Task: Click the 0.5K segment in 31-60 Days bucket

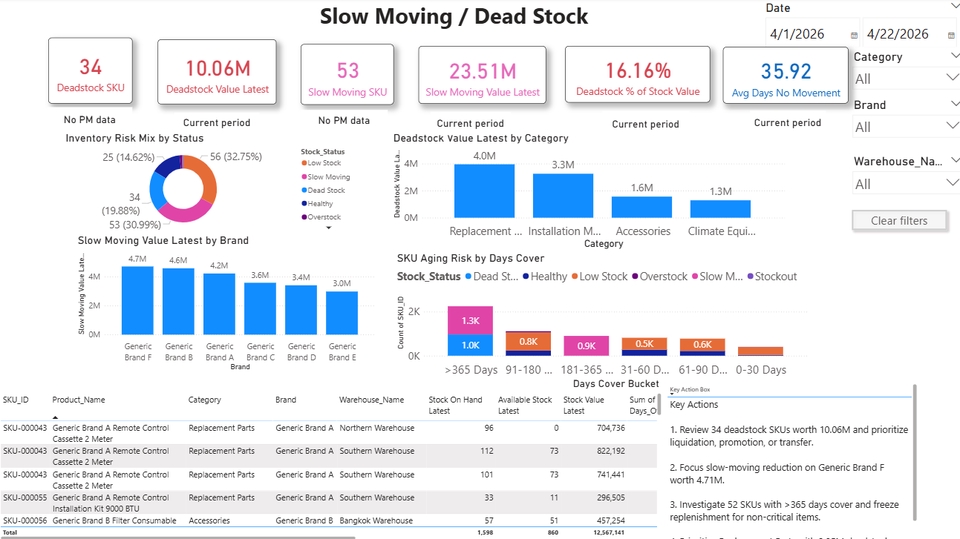Action: tap(644, 344)
